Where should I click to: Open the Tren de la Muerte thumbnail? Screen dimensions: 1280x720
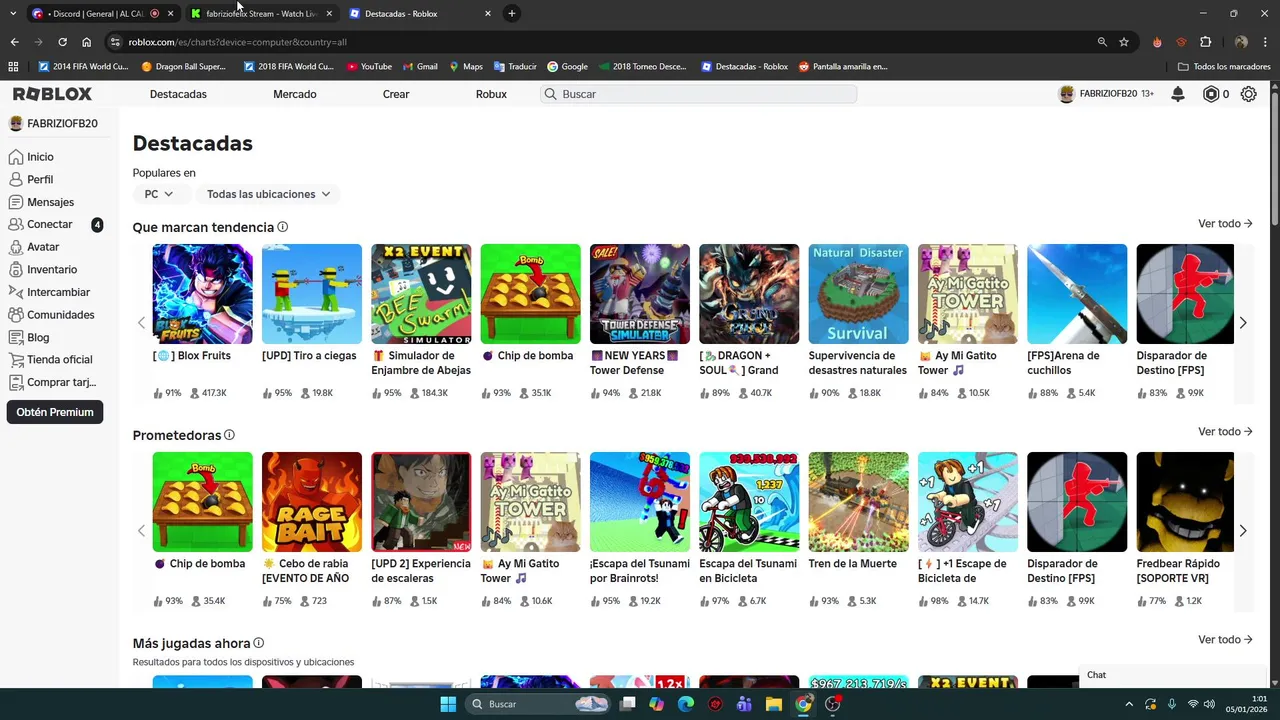pyautogui.click(x=858, y=502)
